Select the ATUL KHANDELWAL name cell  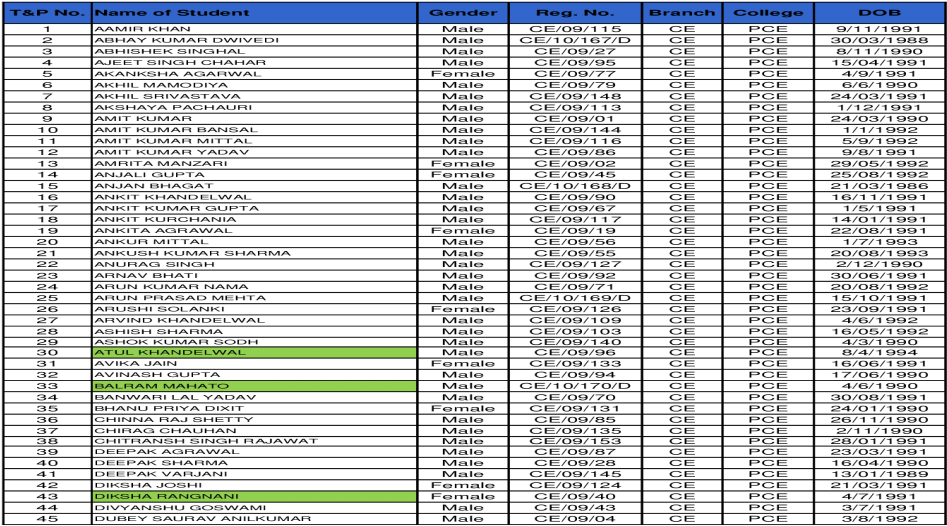point(254,353)
